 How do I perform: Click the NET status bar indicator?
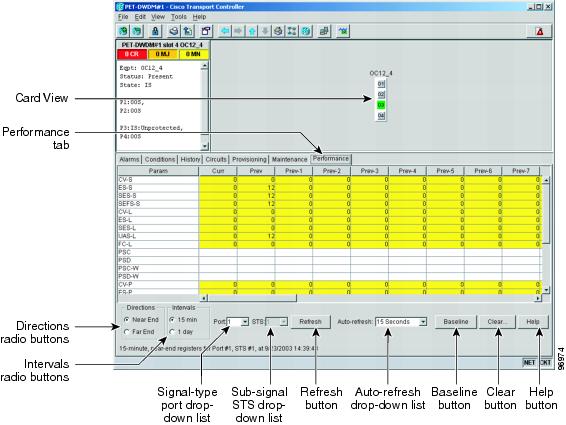(529, 362)
